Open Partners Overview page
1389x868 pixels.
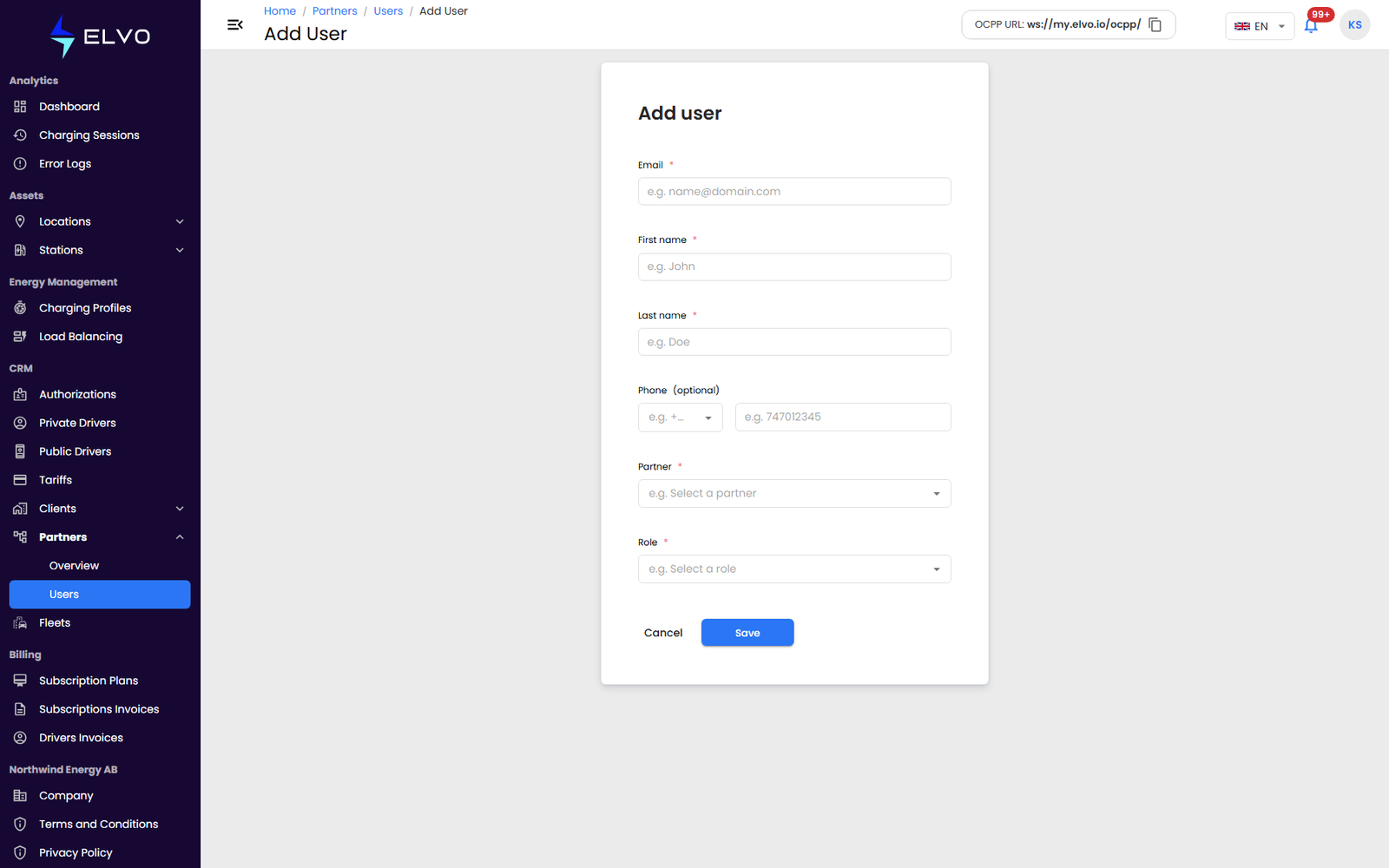point(74,566)
